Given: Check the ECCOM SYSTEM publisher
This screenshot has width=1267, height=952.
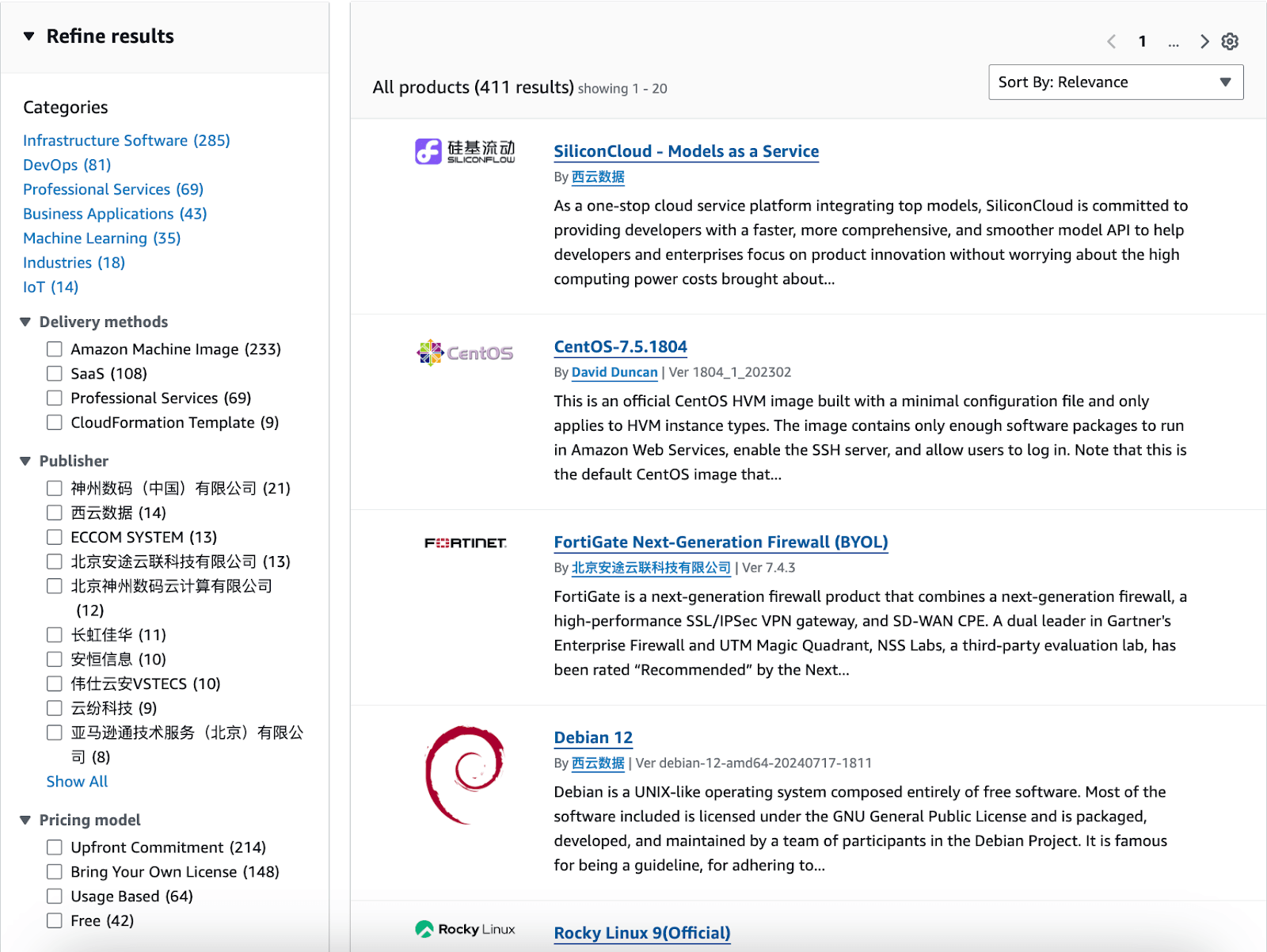Looking at the screenshot, I should point(55,537).
